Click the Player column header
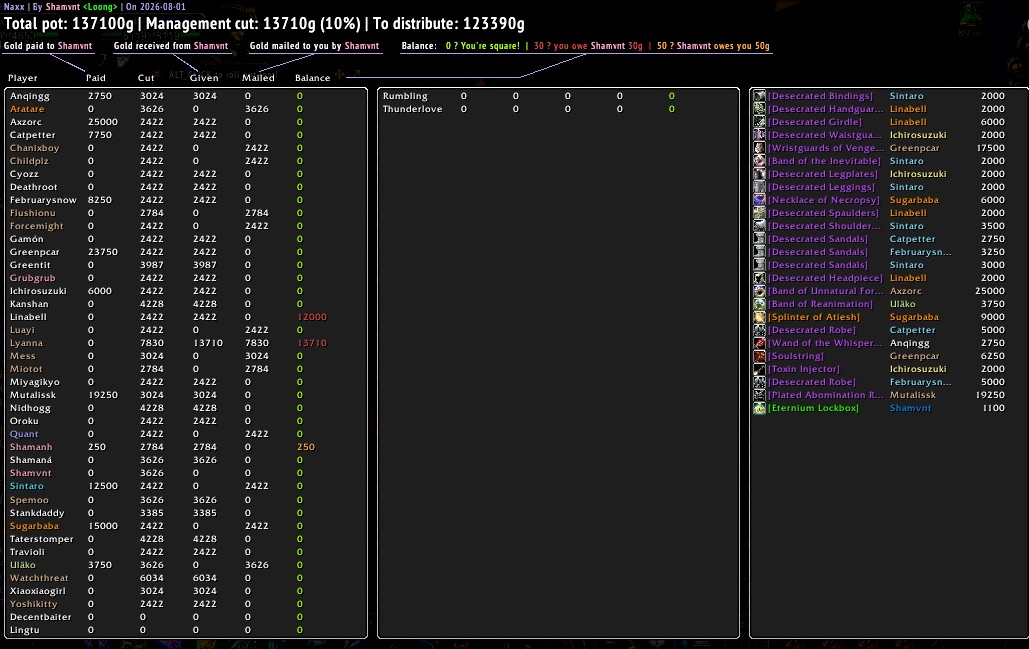This screenshot has height=649, width=1029. click(x=22, y=78)
